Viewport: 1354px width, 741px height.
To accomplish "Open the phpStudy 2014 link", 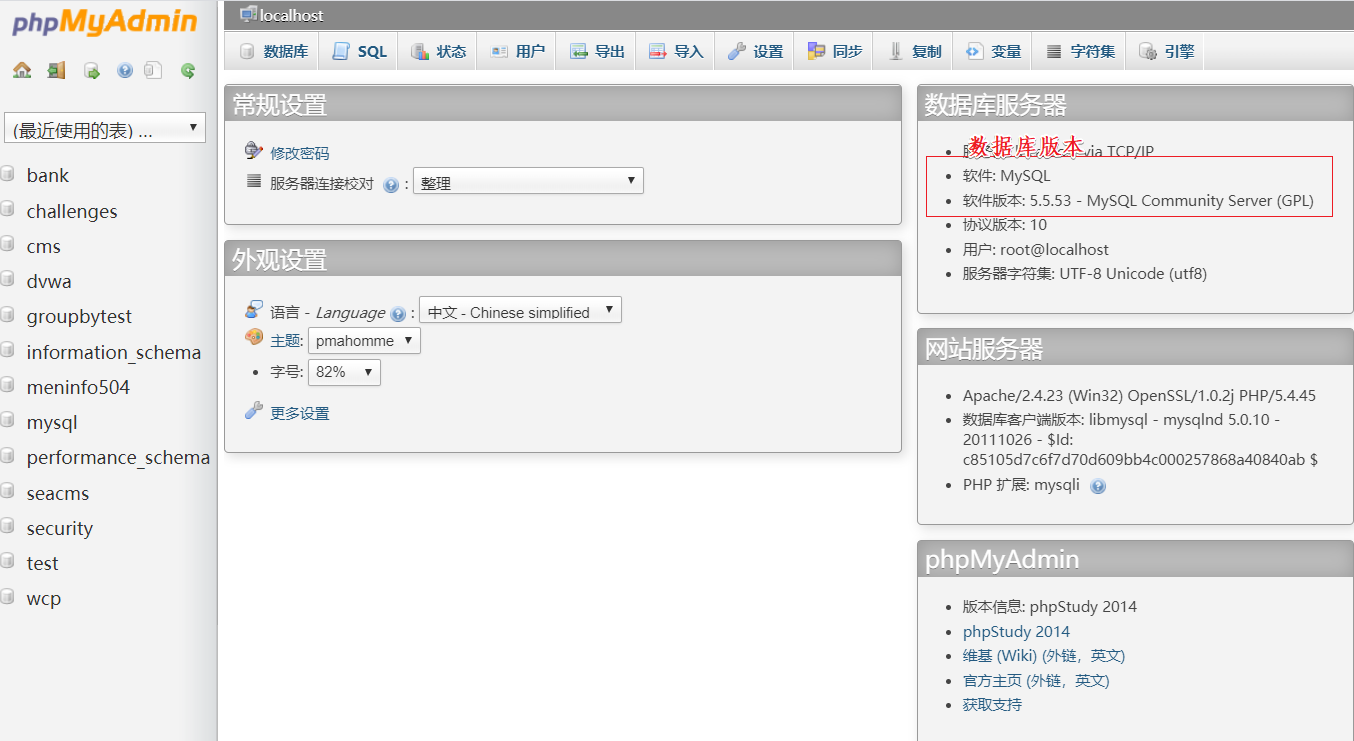I will pyautogui.click(x=1016, y=631).
